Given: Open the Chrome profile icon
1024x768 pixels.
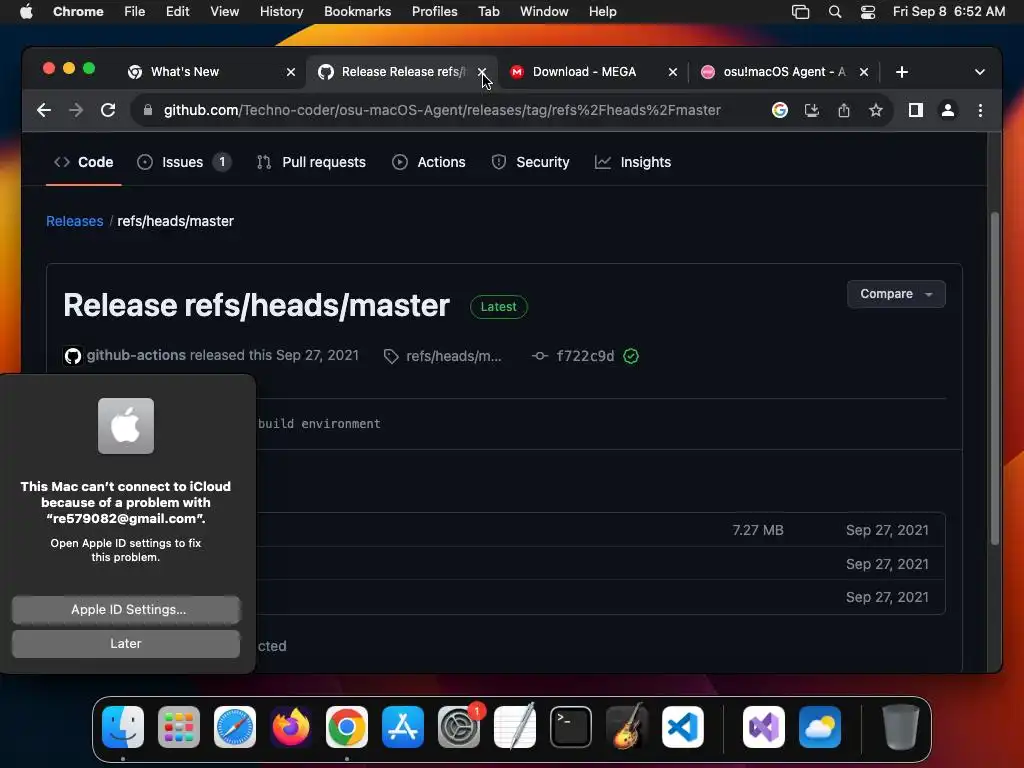Looking at the screenshot, I should pyautogui.click(x=948, y=110).
